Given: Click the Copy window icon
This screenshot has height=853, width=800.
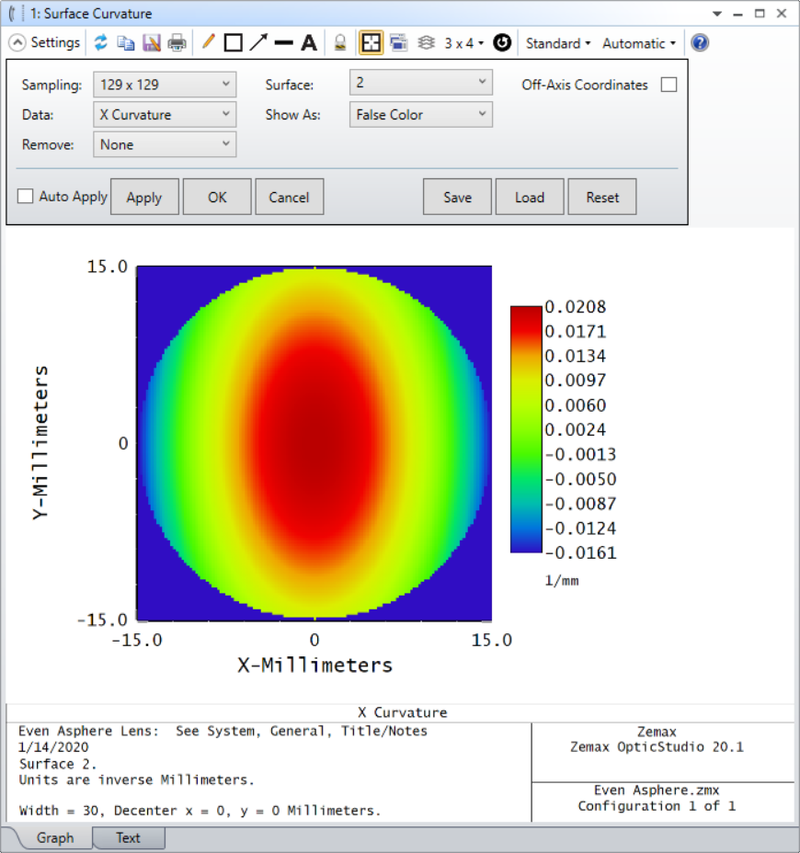Looking at the screenshot, I should click(126, 43).
